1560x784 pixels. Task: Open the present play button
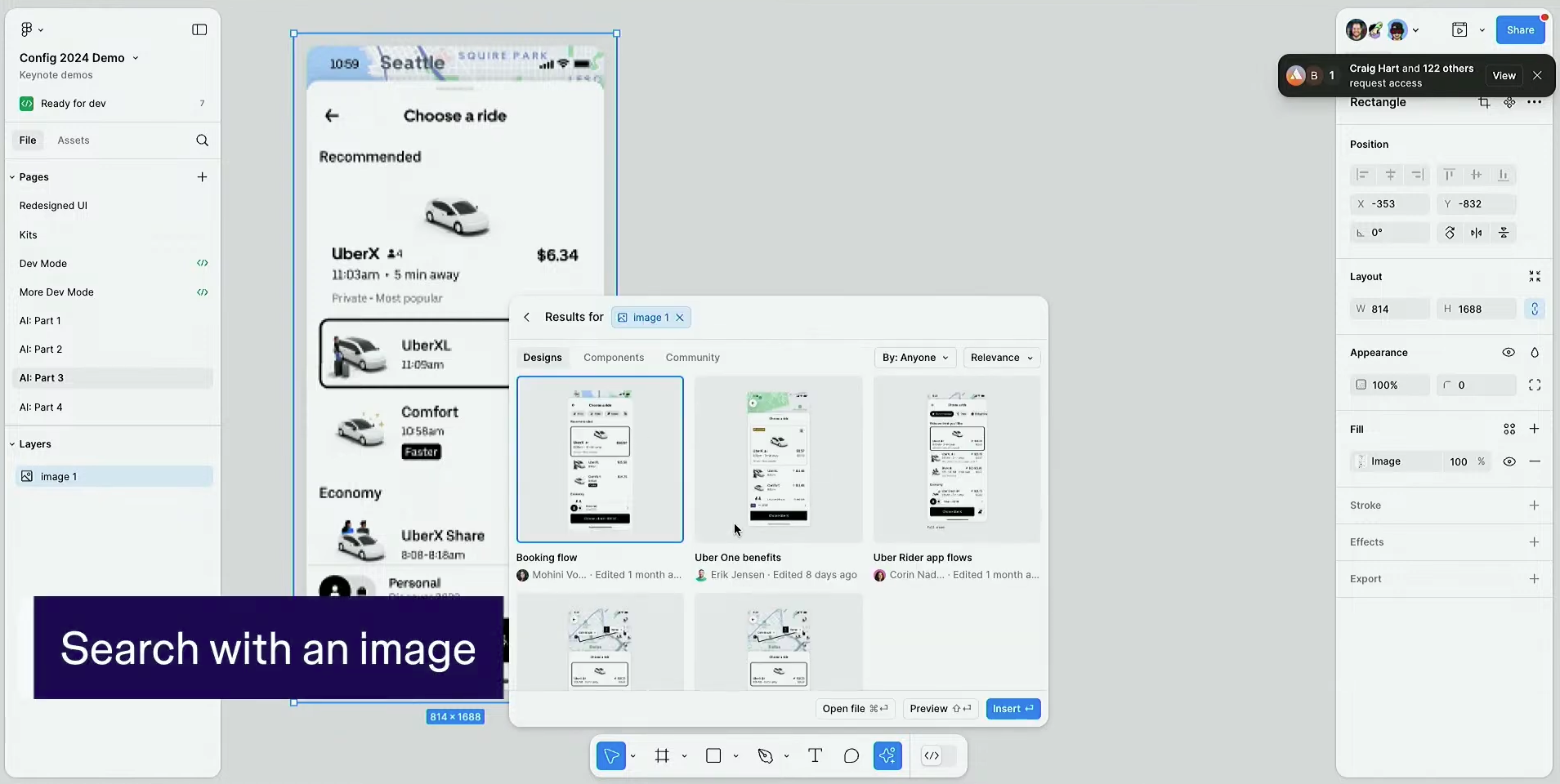coord(1459,30)
